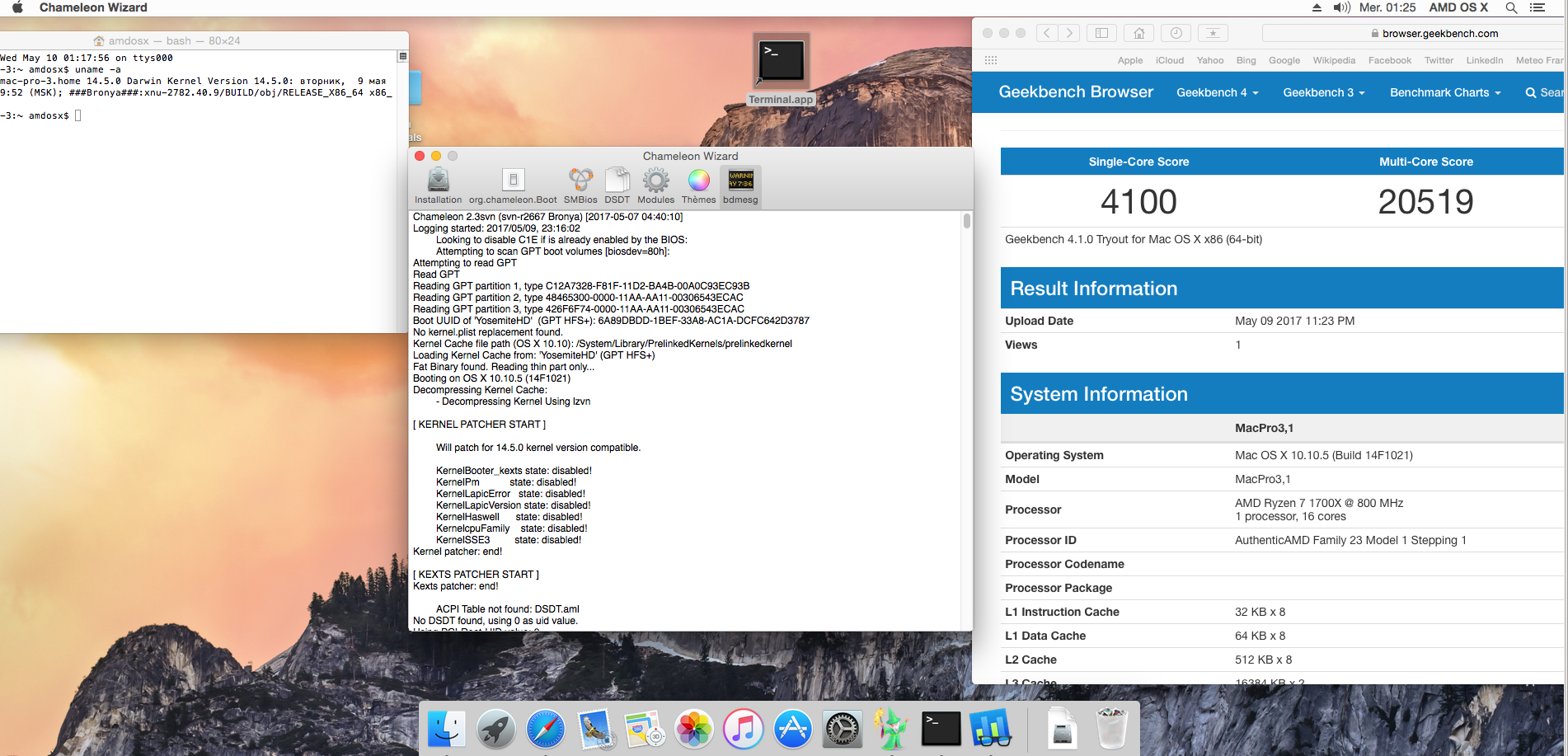The image size is (1568, 756).
Task: Click the Safari home button
Action: coord(1139,33)
